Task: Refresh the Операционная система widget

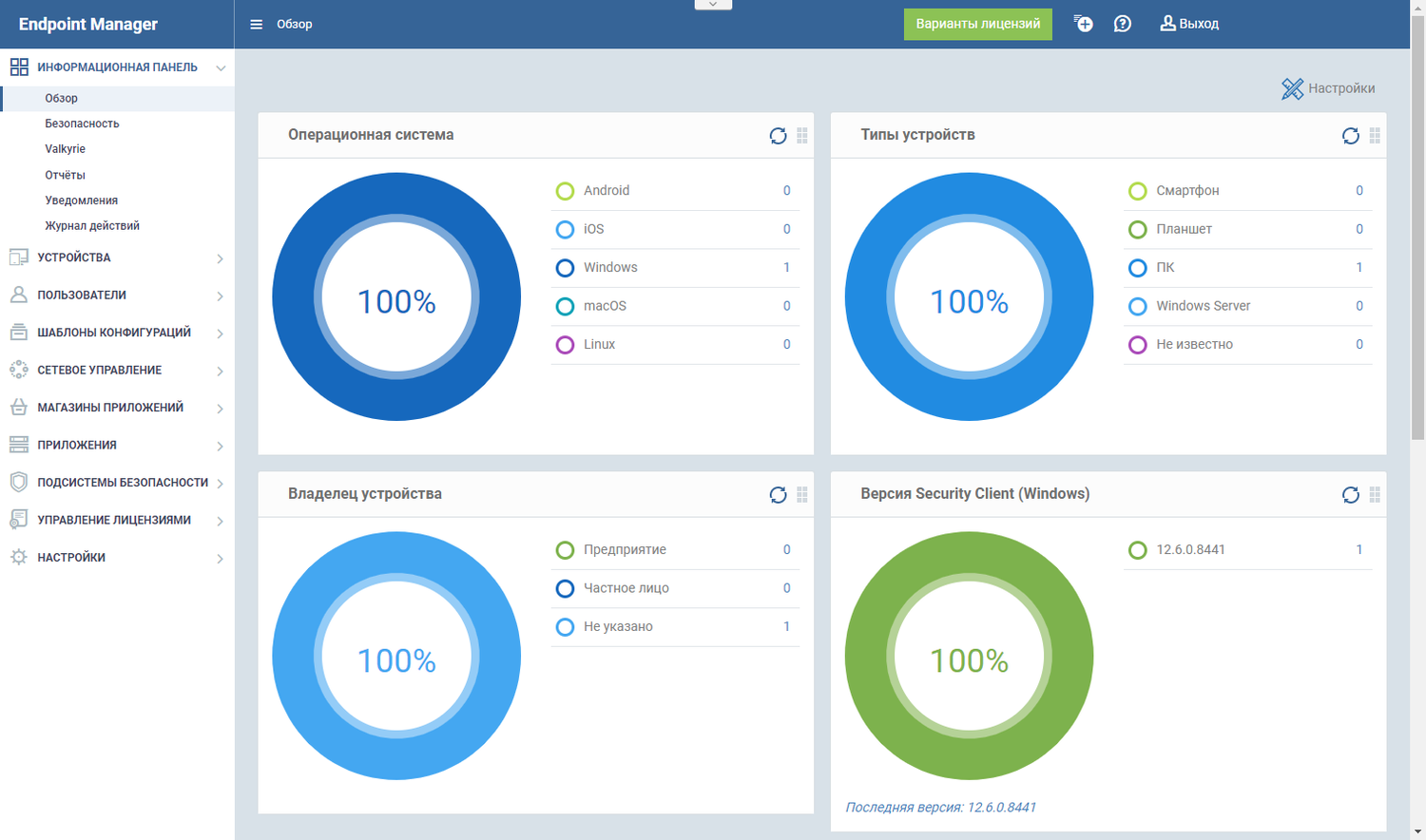Action: [778, 136]
